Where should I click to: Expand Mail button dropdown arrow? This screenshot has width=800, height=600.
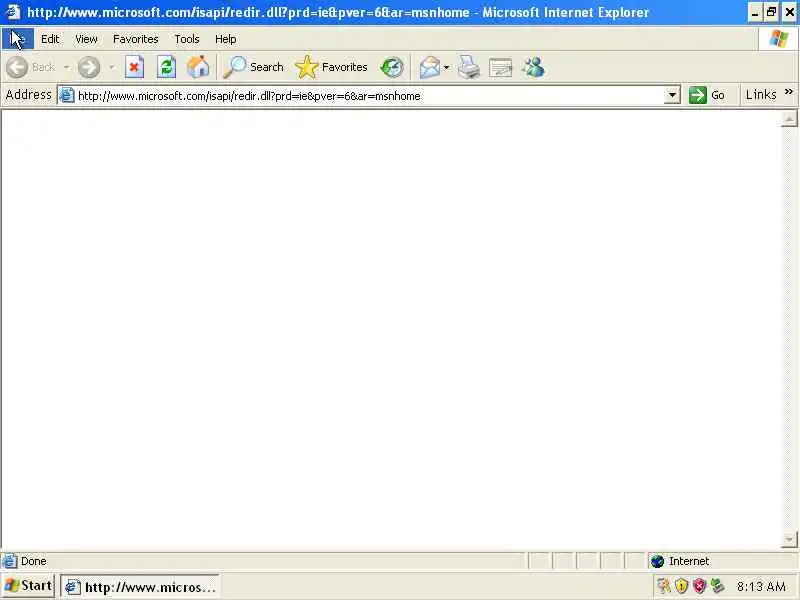coord(446,67)
